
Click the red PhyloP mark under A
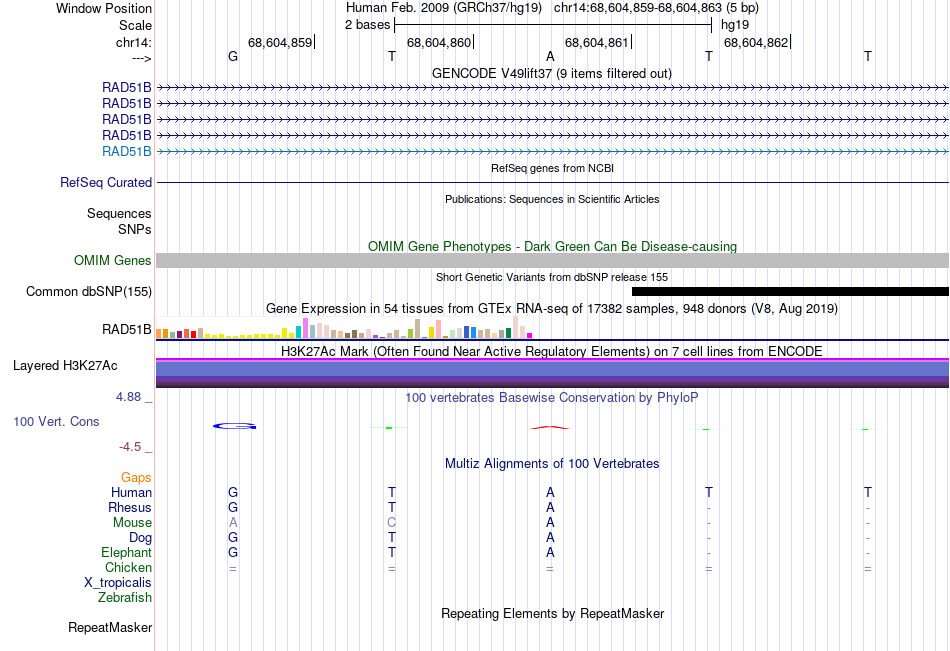550,427
